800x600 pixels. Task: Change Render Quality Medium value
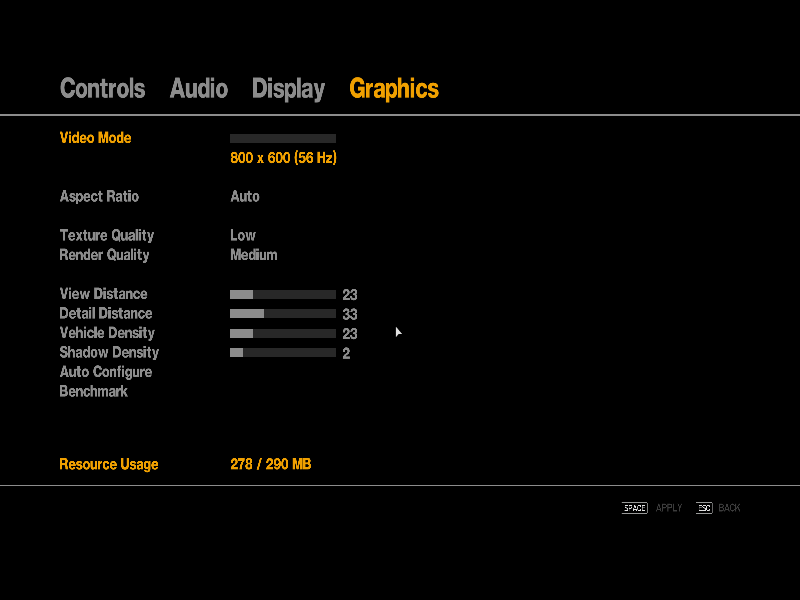[x=254, y=255]
